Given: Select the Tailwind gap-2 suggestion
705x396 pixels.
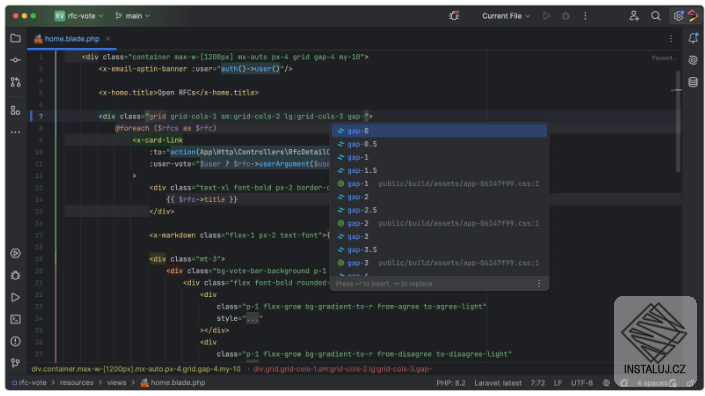Looking at the screenshot, I should click(439, 197).
